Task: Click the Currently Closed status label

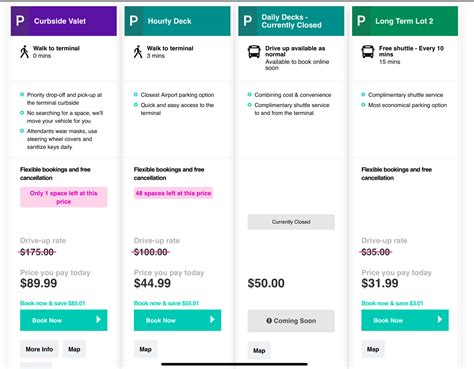Action: coord(291,222)
